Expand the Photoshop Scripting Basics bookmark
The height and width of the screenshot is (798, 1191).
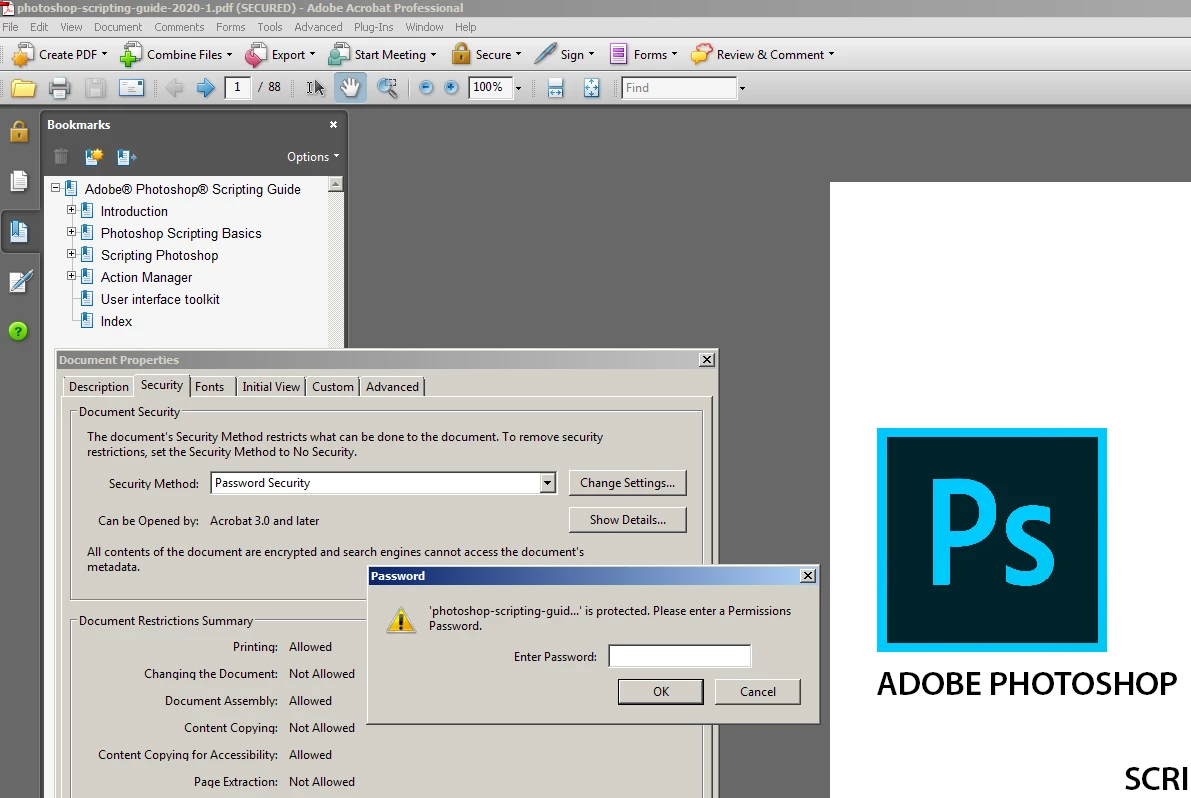coord(71,232)
